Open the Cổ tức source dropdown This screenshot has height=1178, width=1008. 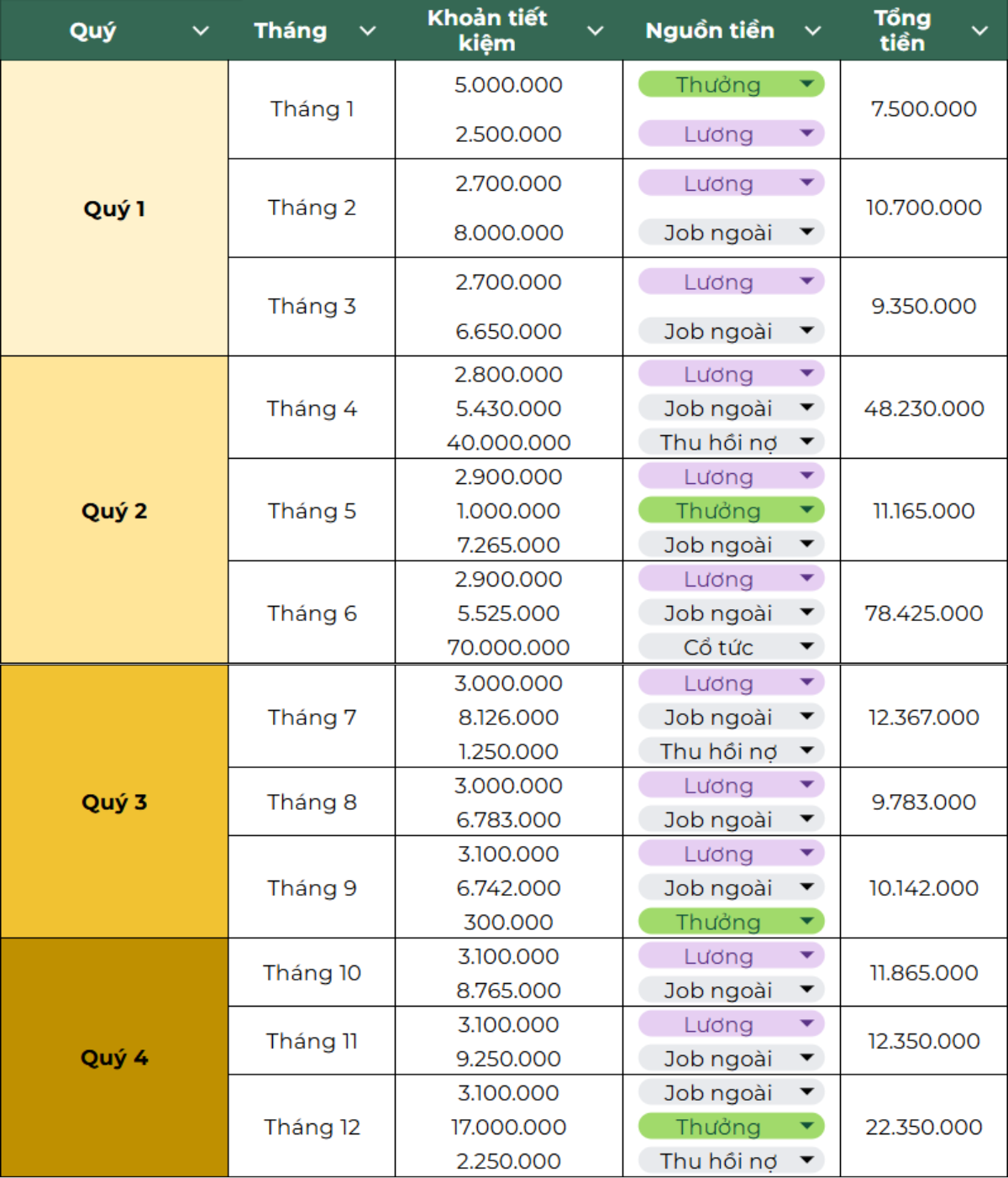tap(806, 646)
